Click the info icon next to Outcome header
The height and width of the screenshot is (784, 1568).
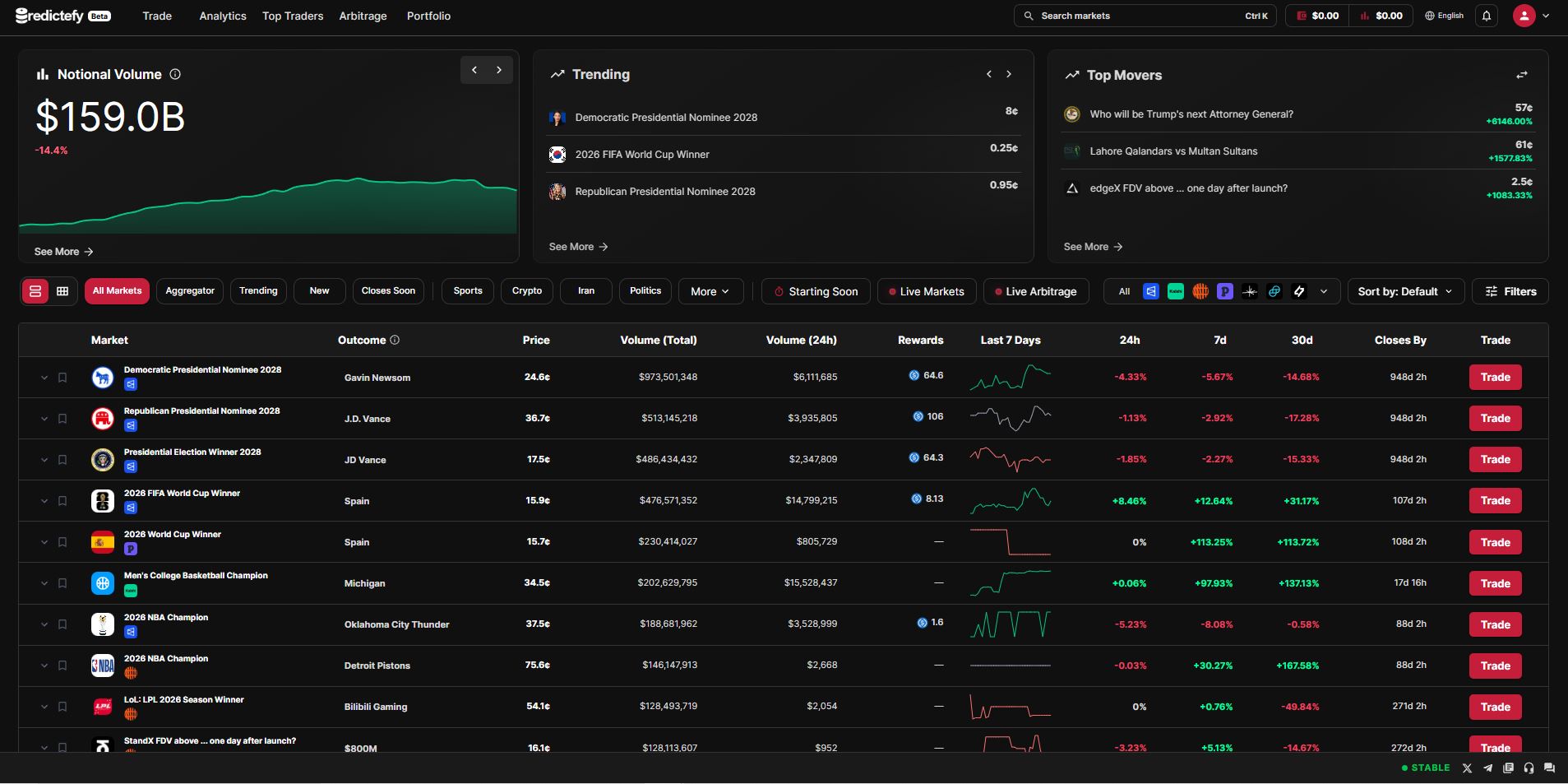[x=395, y=340]
